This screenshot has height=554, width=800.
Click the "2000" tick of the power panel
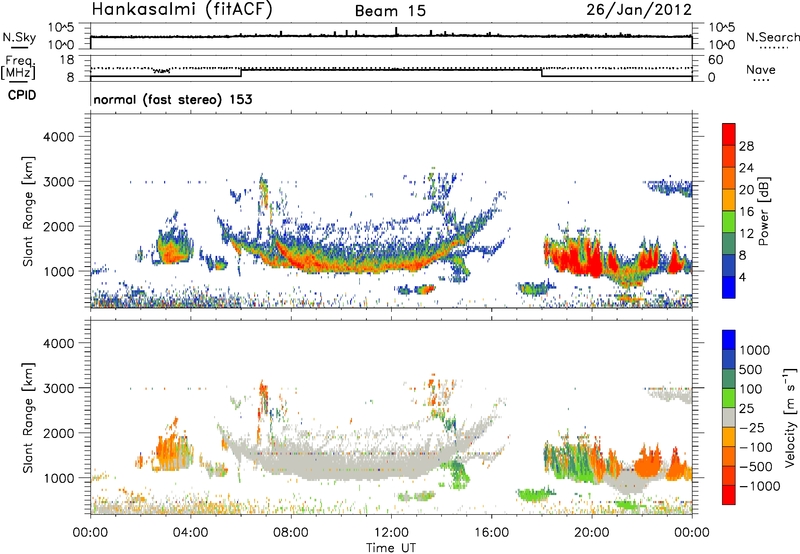(59, 226)
